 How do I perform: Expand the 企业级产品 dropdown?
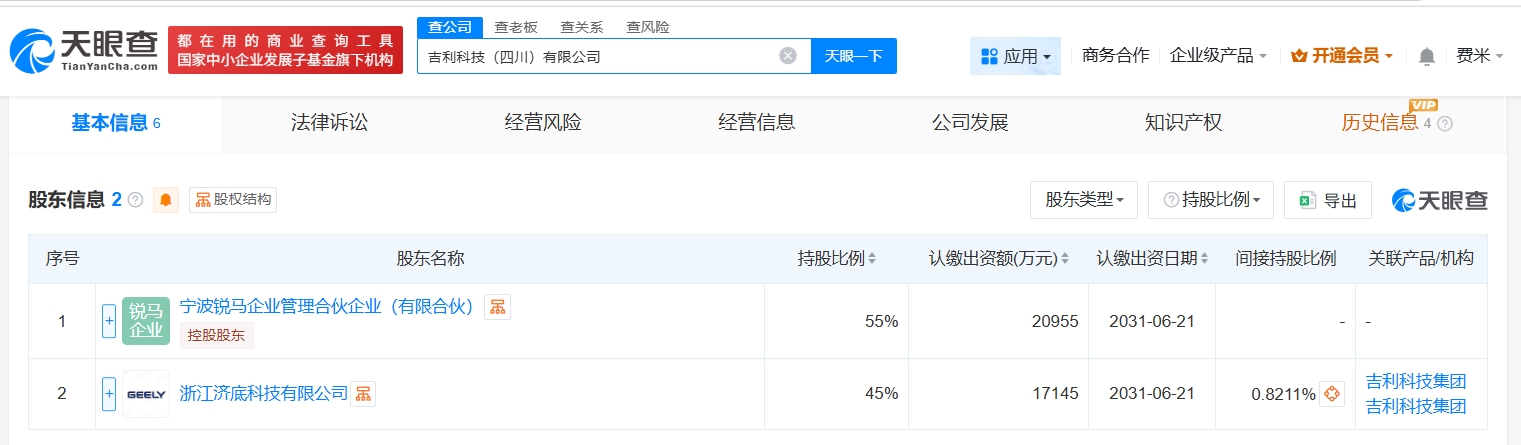click(x=1218, y=56)
